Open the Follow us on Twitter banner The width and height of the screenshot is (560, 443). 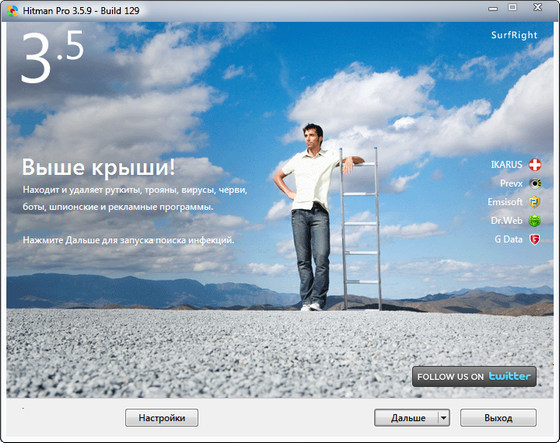(x=474, y=377)
